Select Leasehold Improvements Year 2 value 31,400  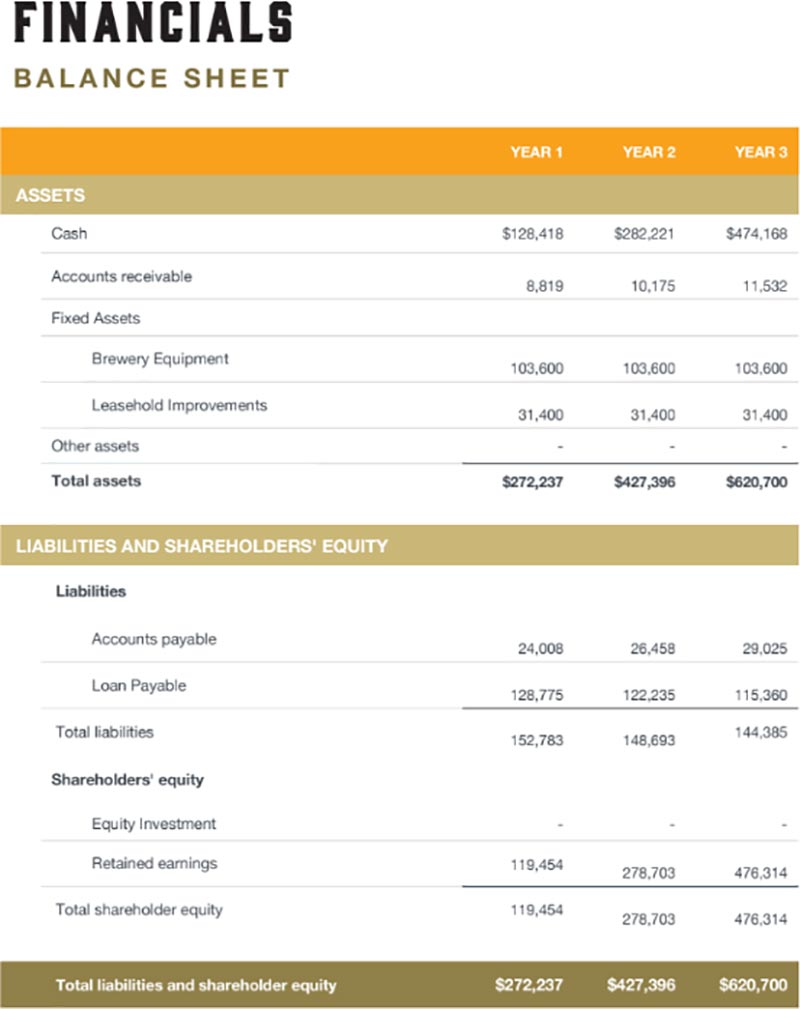point(653,415)
